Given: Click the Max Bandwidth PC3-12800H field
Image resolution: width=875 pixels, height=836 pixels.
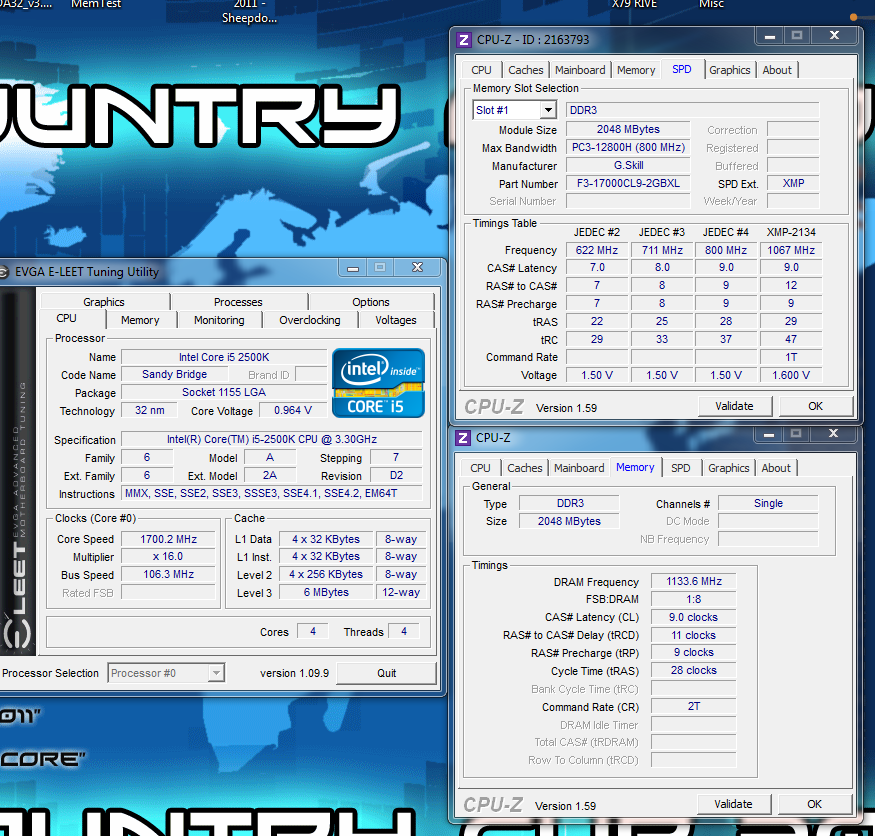Looking at the screenshot, I should coord(628,147).
